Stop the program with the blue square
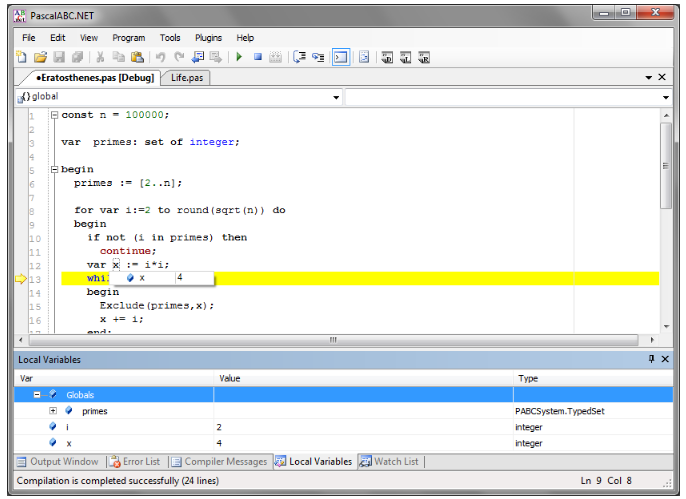This screenshot has width=686, height=499. [x=257, y=57]
